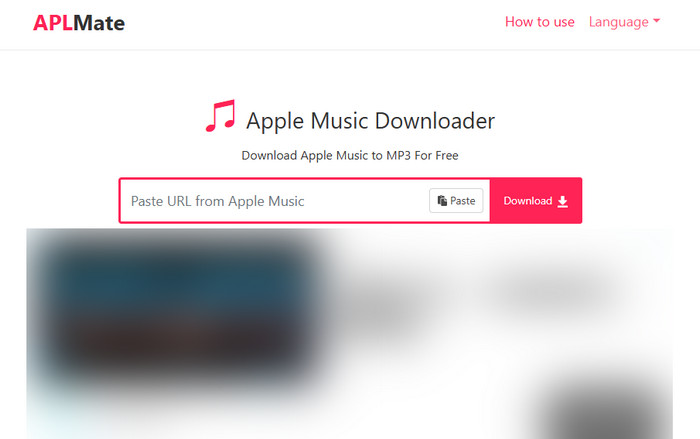Click the clipboard icon inside Paste button
Image resolution: width=700 pixels, height=439 pixels.
point(442,201)
